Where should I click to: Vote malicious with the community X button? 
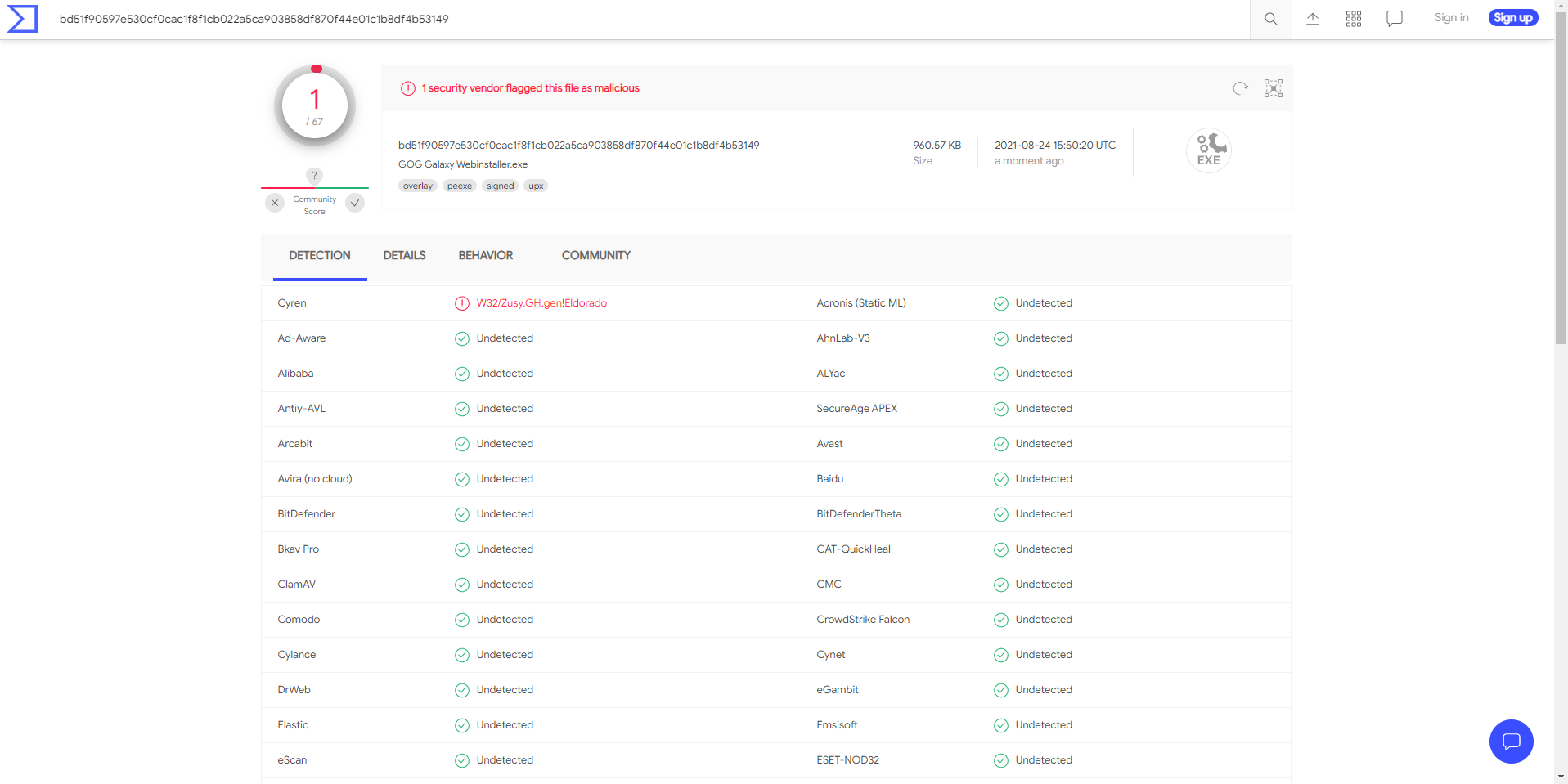coord(275,203)
